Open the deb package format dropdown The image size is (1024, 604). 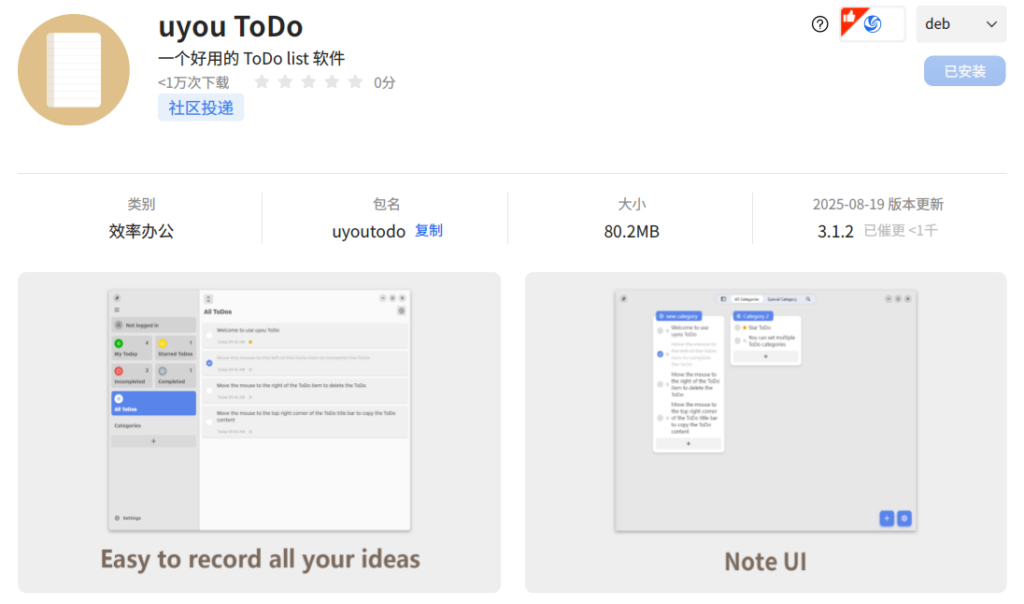pos(960,24)
